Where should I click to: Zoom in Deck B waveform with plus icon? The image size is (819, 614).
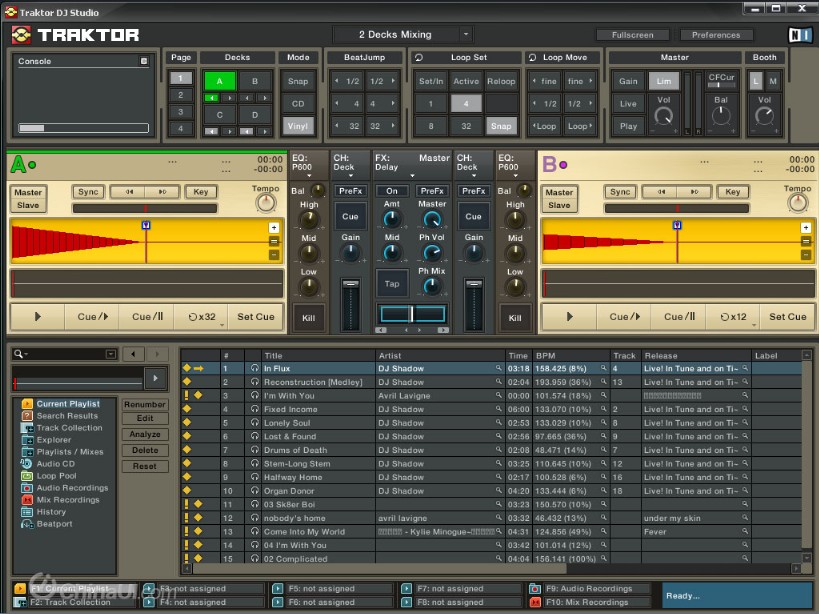click(805, 228)
